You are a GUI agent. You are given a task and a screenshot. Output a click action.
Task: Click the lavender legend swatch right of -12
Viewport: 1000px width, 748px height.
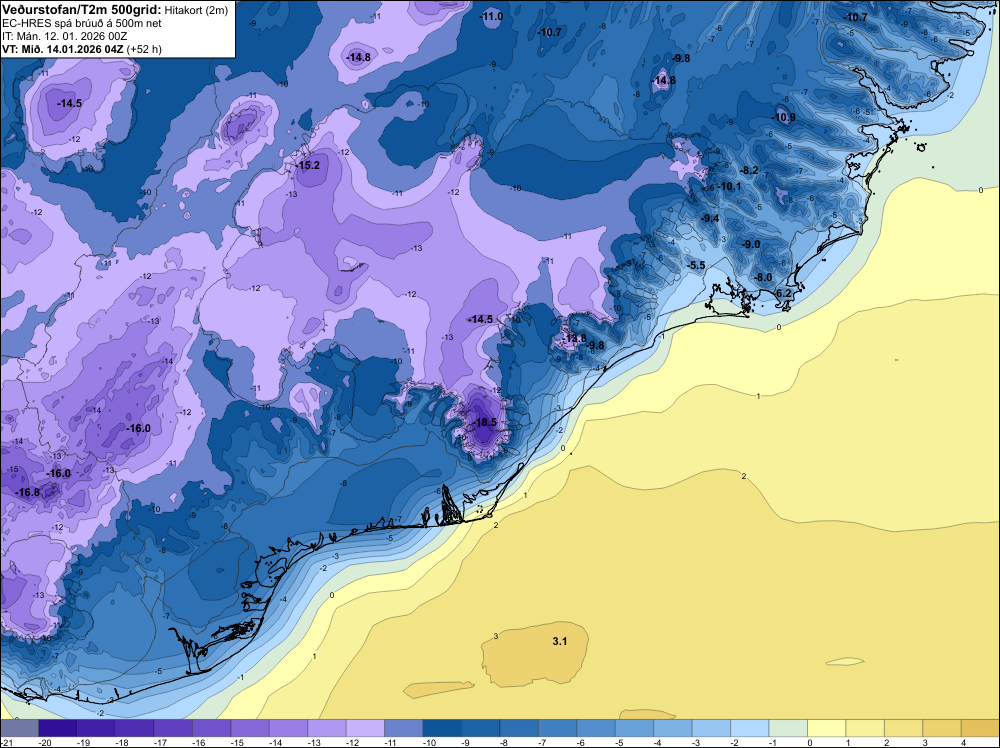point(365,728)
